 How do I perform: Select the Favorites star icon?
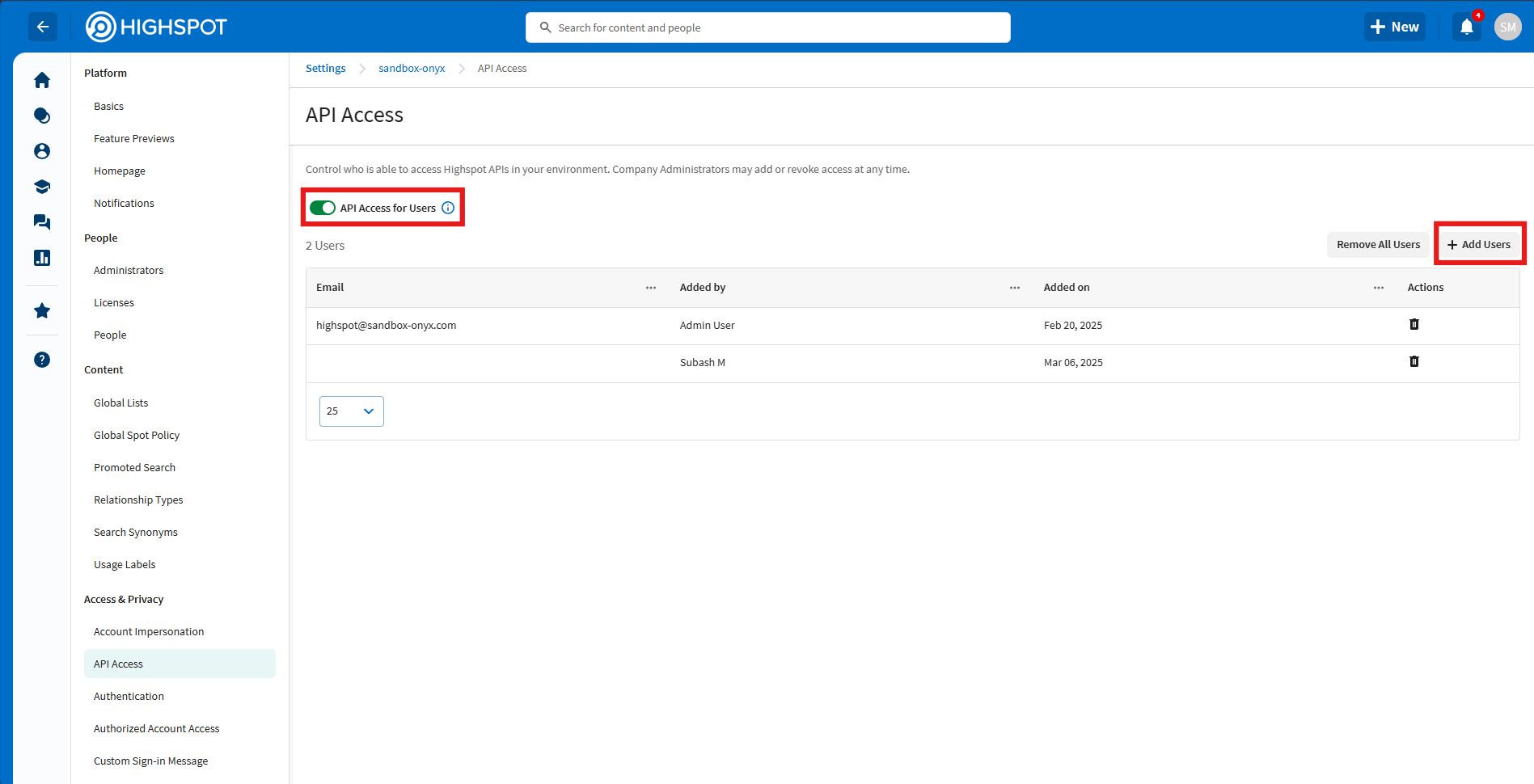point(42,311)
